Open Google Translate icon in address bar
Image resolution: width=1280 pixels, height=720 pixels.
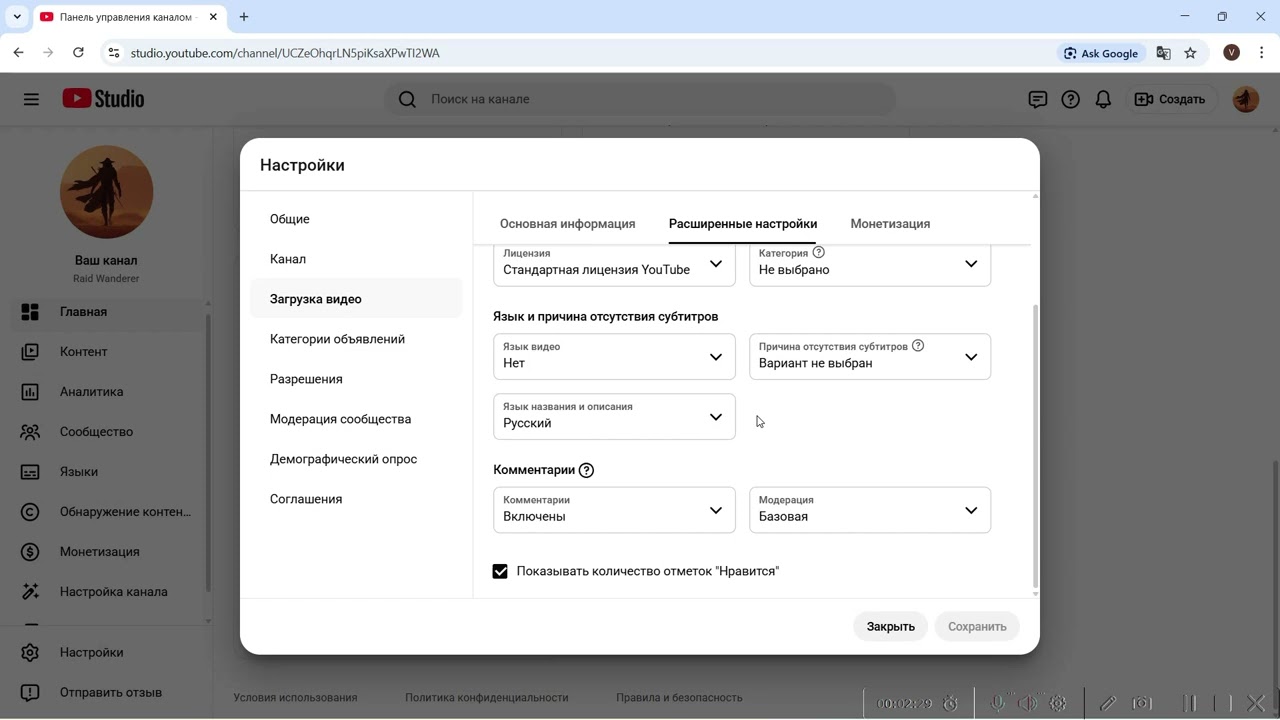pyautogui.click(x=1163, y=53)
